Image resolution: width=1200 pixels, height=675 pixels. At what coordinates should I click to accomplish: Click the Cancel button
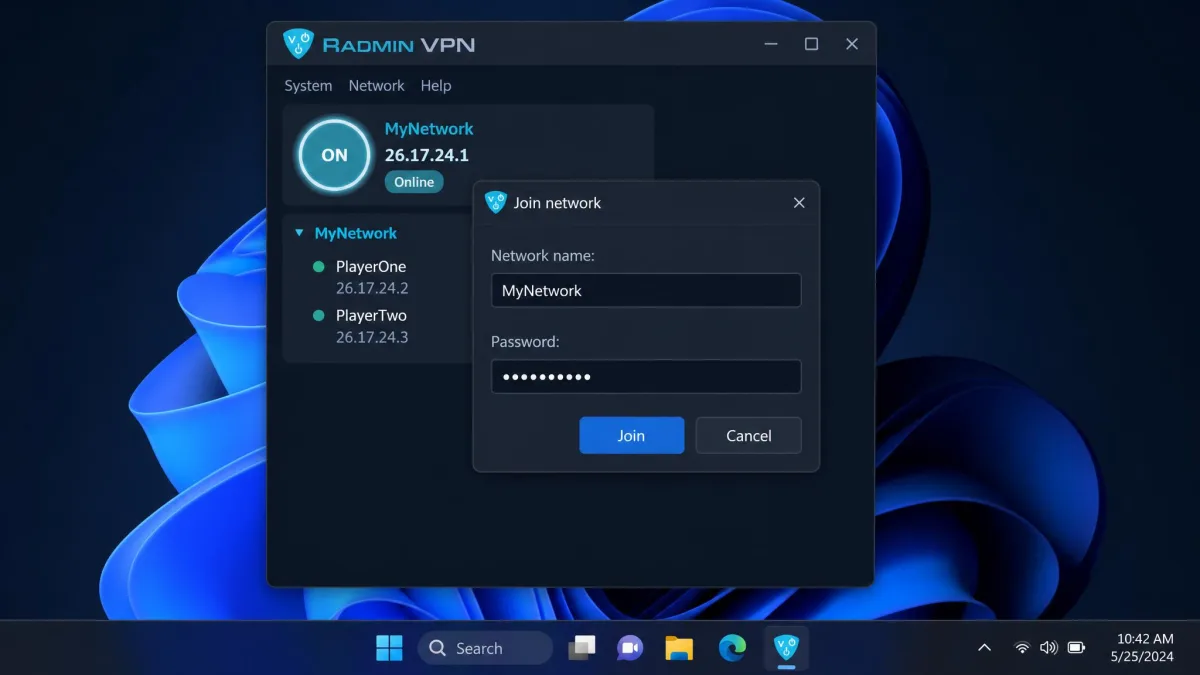point(749,436)
